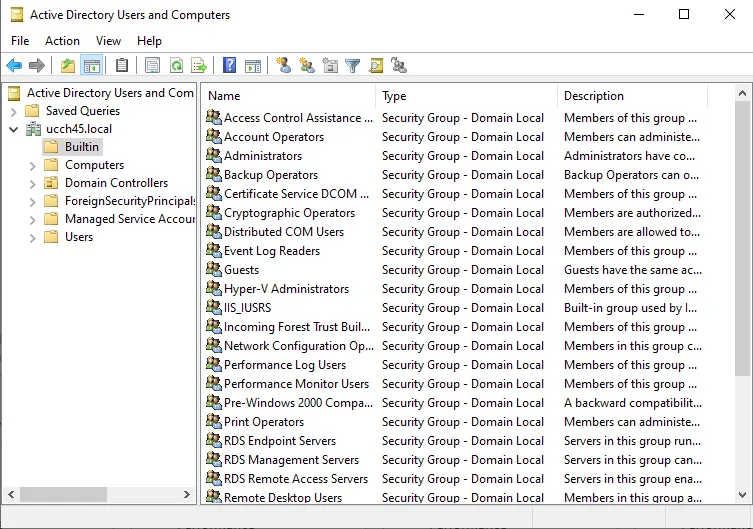753x529 pixels.
Task: Click the Refresh toolbar icon
Action: tap(176, 66)
